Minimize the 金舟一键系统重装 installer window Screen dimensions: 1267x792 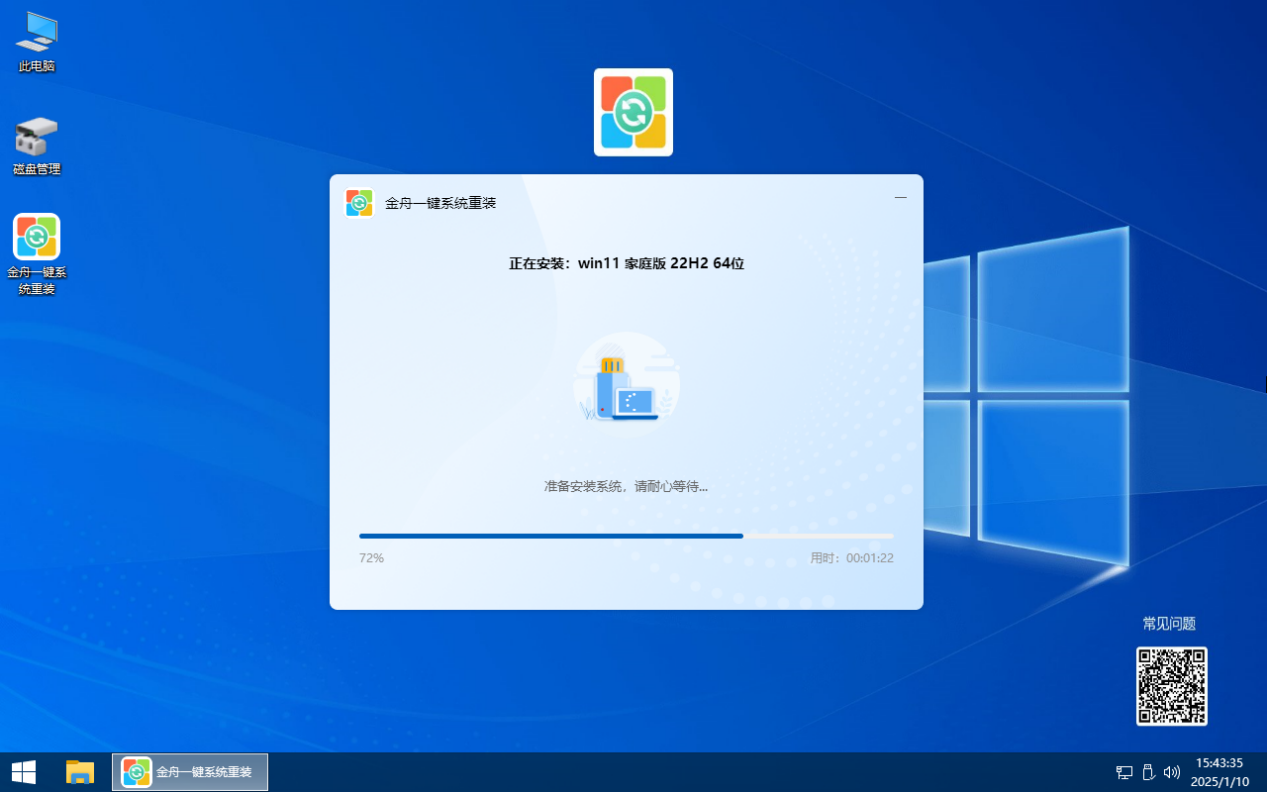click(x=901, y=197)
